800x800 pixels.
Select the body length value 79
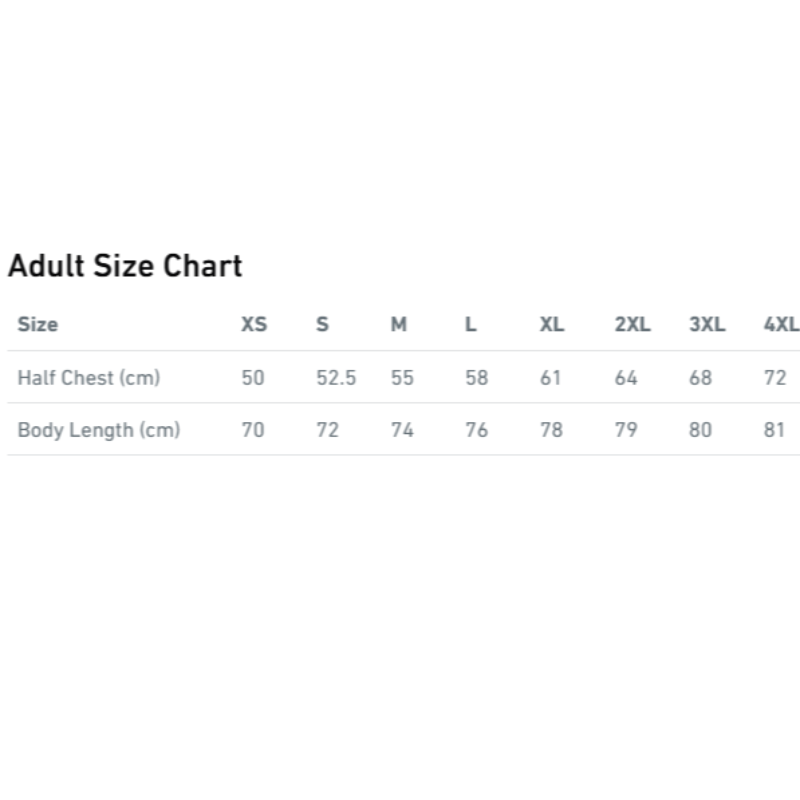click(x=626, y=430)
